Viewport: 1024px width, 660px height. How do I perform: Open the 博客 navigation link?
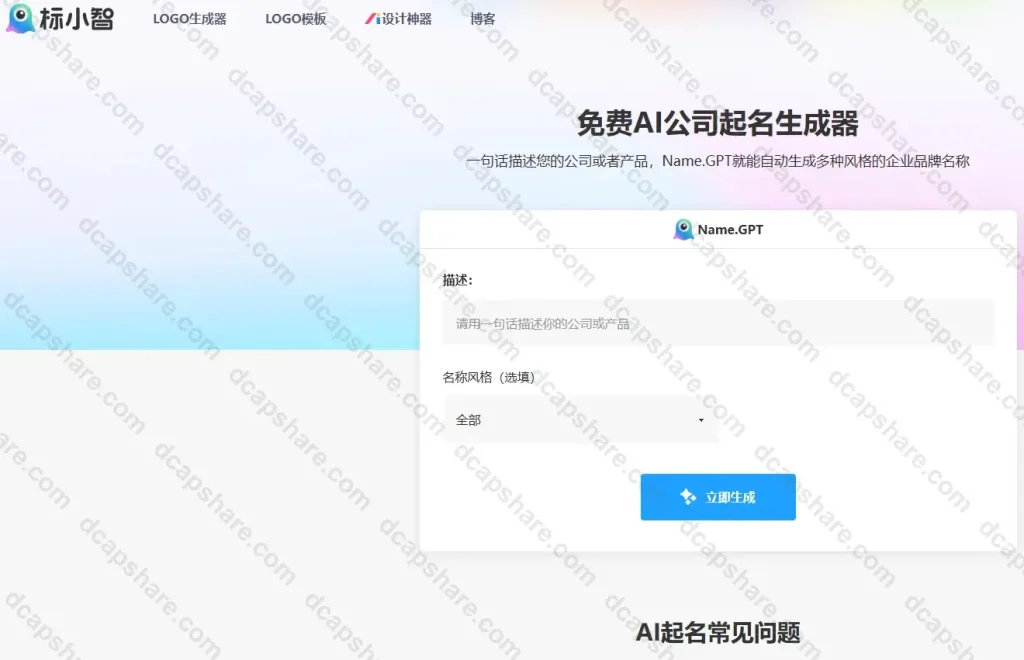[483, 18]
